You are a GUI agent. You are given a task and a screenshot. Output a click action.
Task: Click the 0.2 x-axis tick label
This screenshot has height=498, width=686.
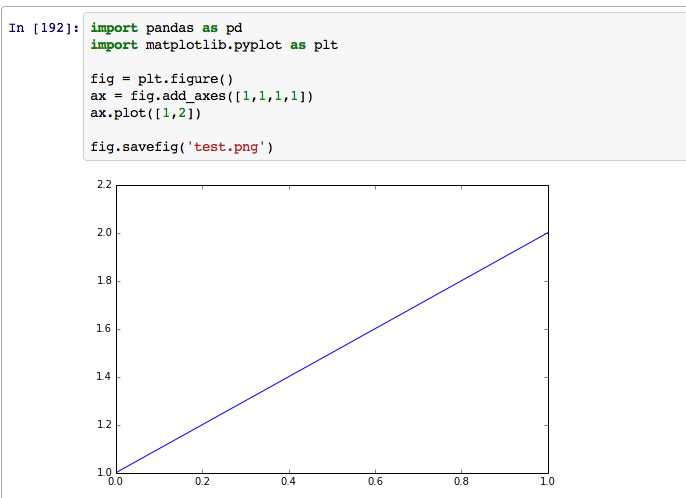[x=202, y=482]
